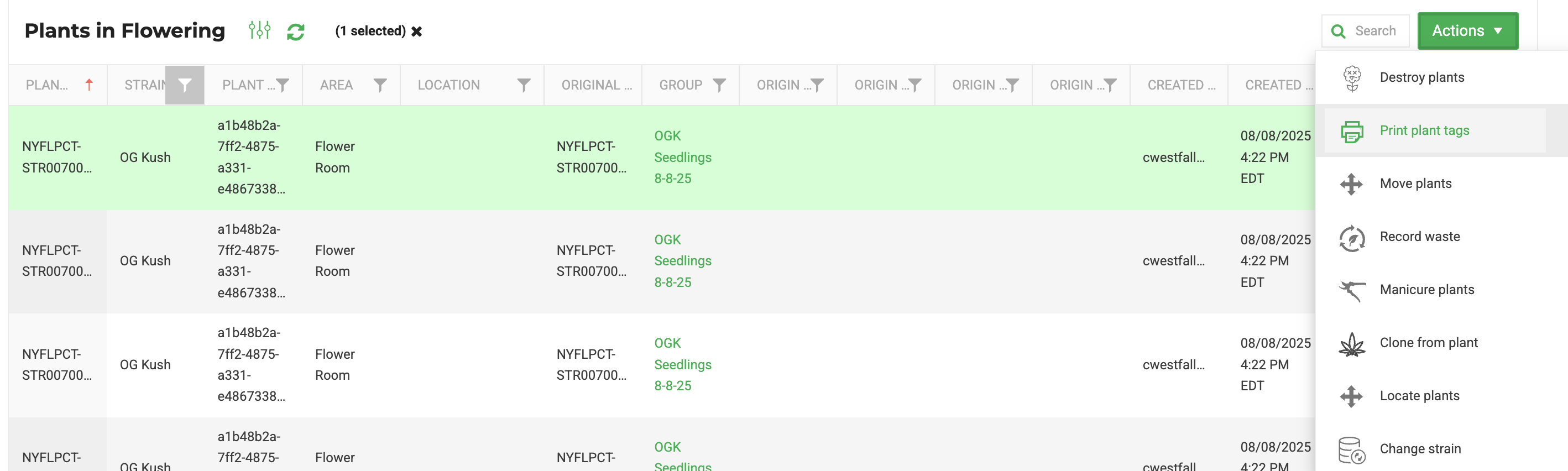Open the PLANT ... column filter icon
This screenshot has width=1568, height=471.
click(x=283, y=85)
